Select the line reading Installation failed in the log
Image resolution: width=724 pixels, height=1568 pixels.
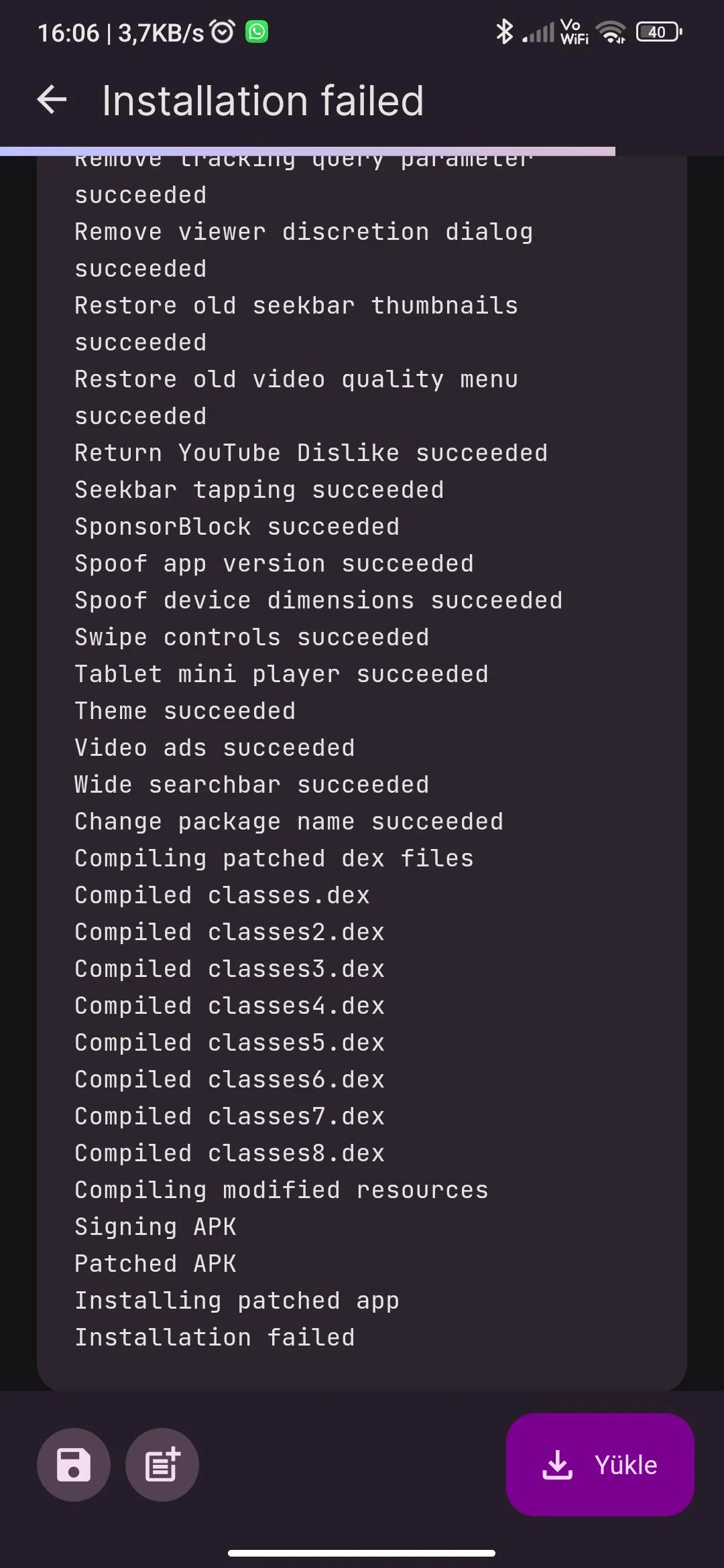(215, 1336)
